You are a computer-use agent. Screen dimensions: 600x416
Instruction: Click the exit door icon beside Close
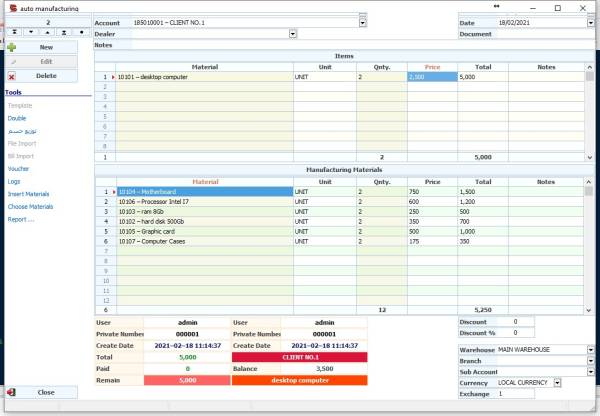pyautogui.click(x=11, y=392)
